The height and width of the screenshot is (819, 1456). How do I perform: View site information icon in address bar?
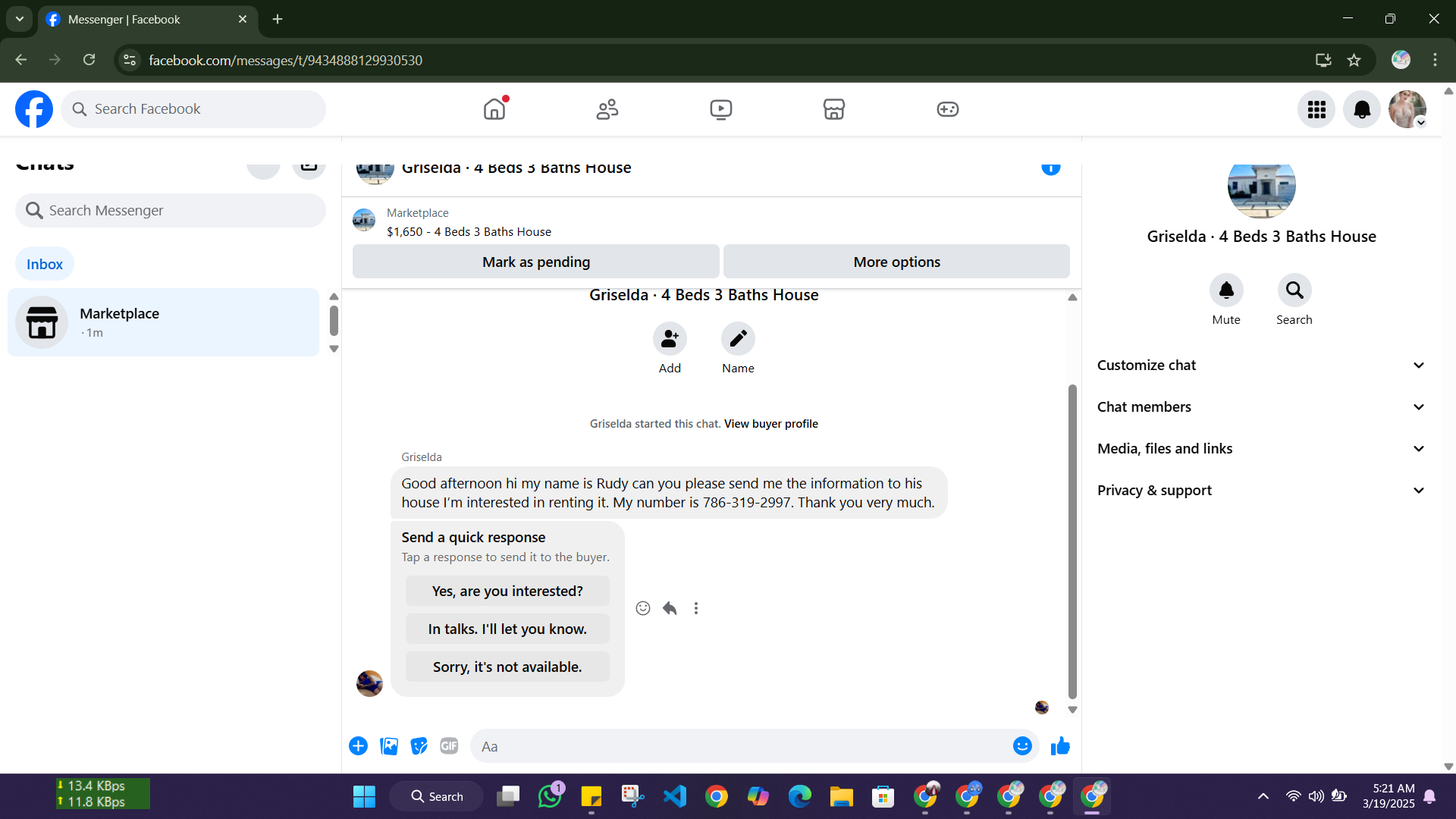pos(130,60)
